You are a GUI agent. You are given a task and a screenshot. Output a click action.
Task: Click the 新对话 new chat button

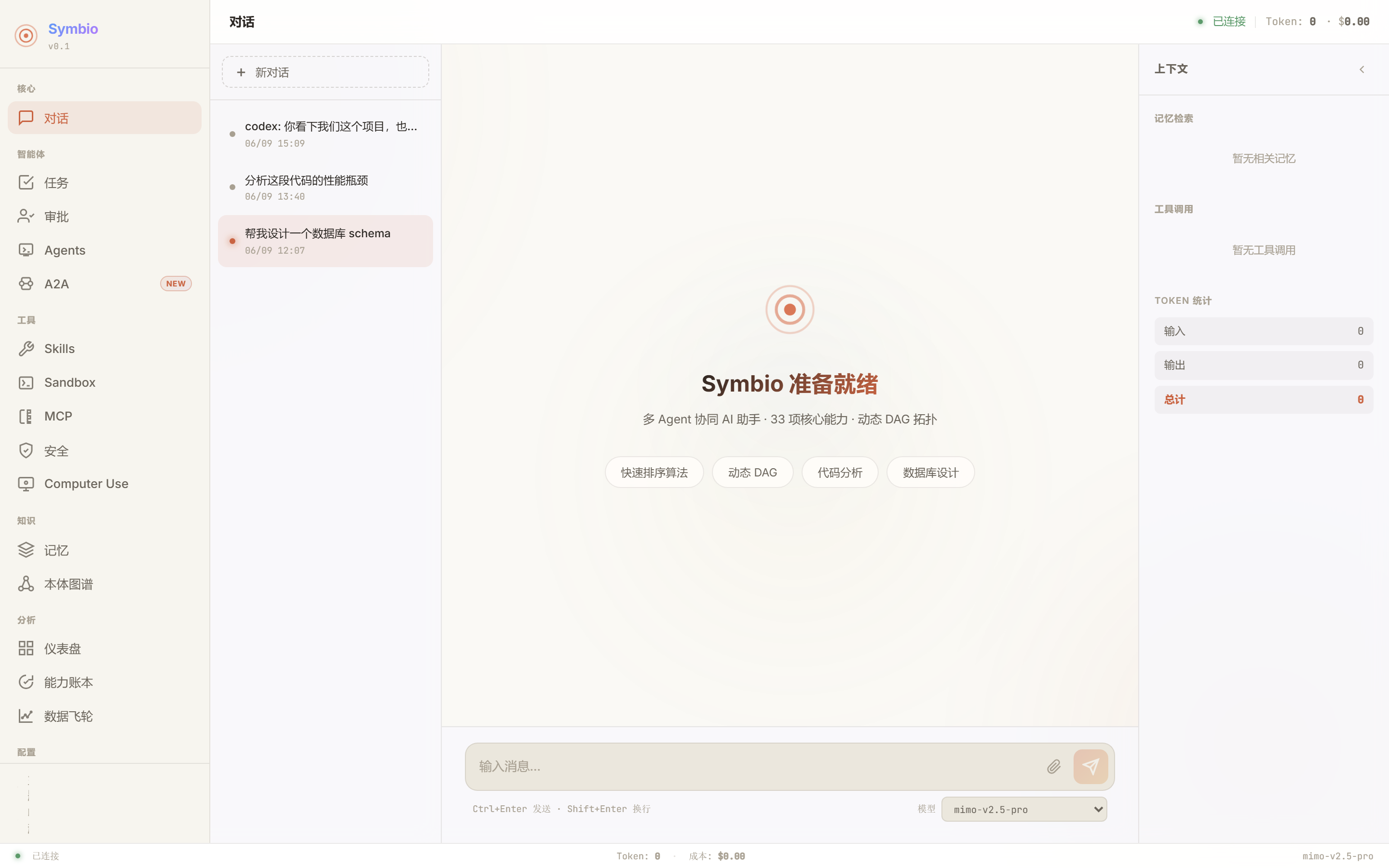326,72
